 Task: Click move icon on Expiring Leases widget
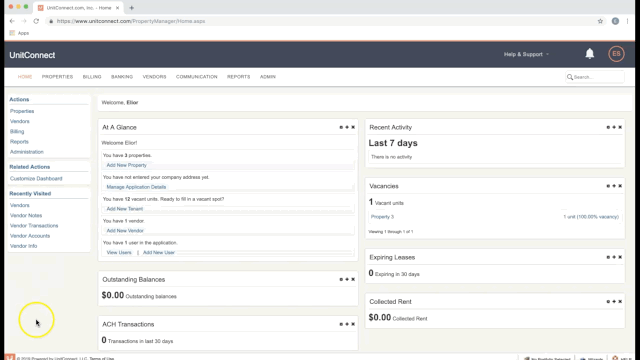pyautogui.click(x=614, y=257)
